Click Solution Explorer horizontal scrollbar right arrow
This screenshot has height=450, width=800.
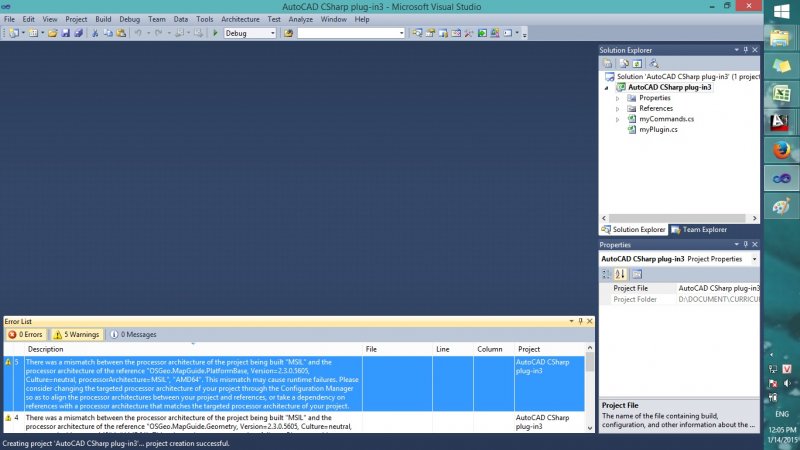point(755,218)
